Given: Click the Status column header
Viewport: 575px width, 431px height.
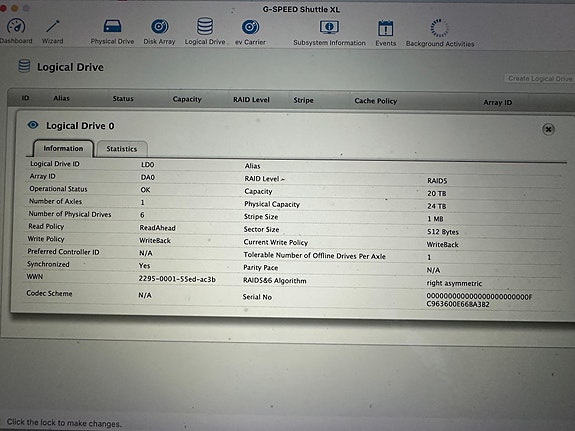Looking at the screenshot, I should coord(123,98).
